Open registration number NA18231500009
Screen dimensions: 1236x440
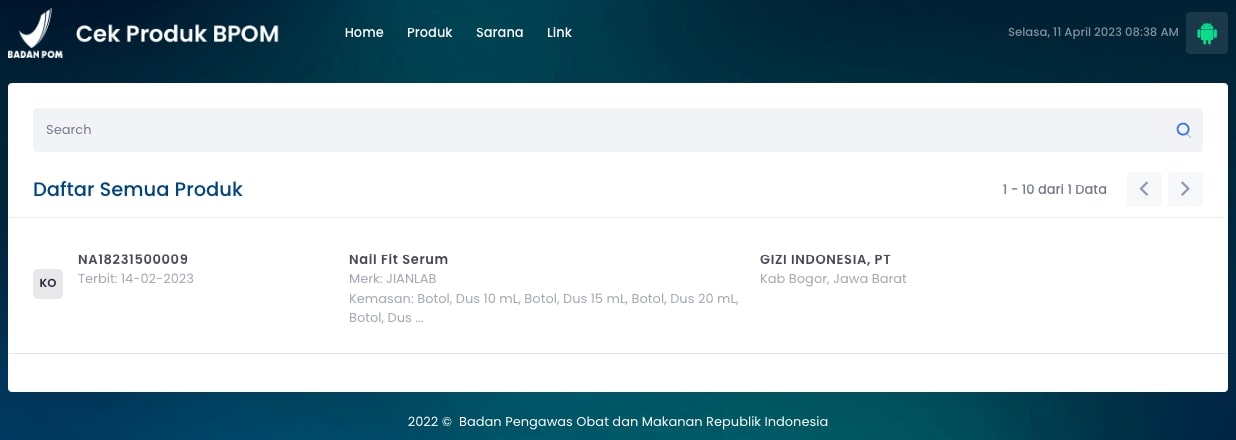click(x=133, y=260)
